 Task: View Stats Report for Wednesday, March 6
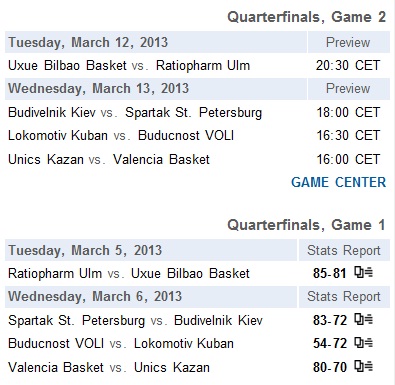pos(344,296)
